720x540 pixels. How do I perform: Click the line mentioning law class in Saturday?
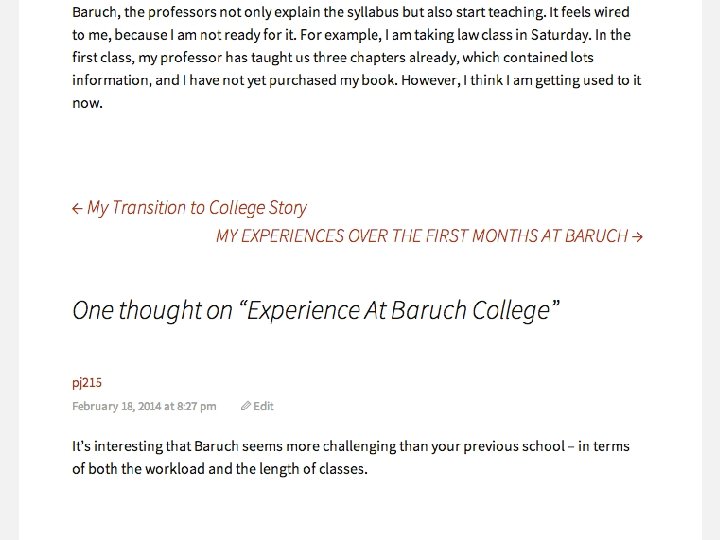[351, 35]
